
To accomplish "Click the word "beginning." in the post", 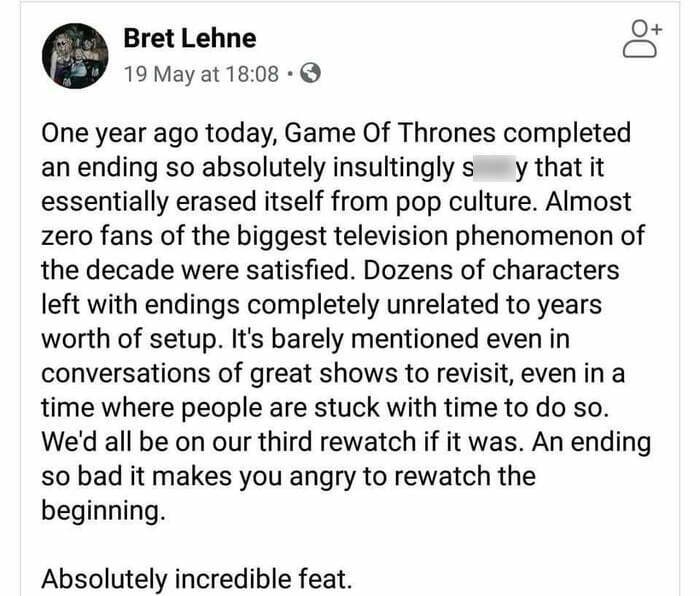I will coord(99,510).
